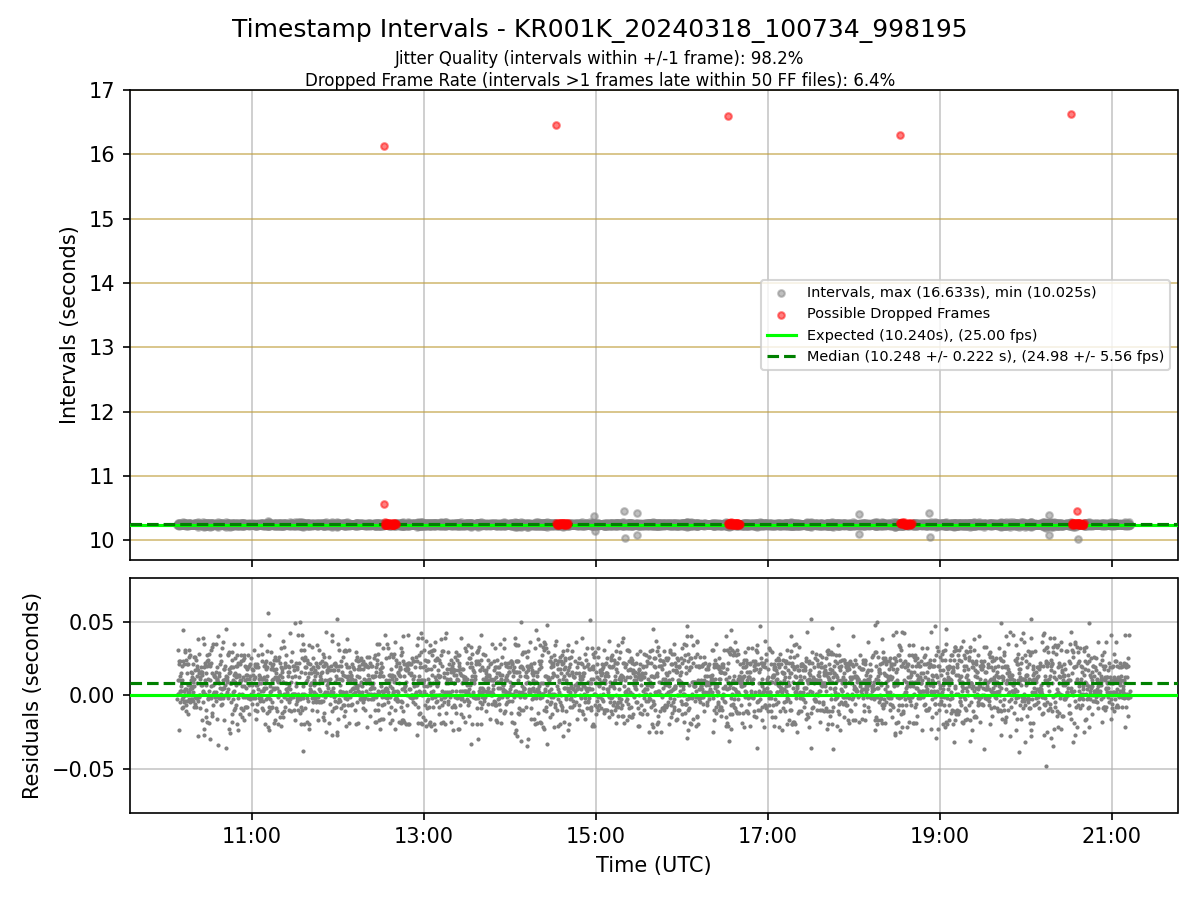Click the -0.05 tick label on residuals axis
This screenshot has height=900, width=1200.
(87, 769)
